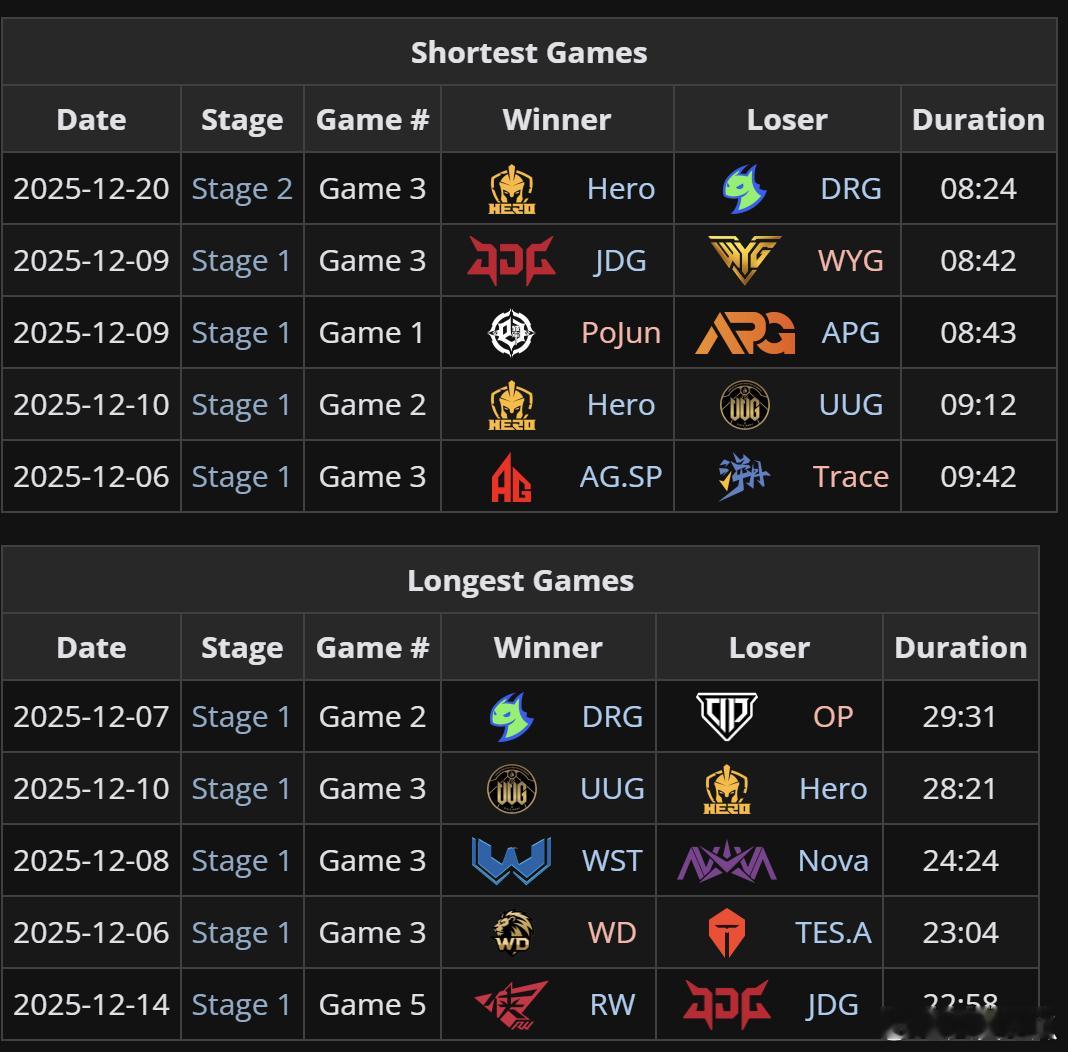The width and height of the screenshot is (1068, 1052).
Task: Click the OP shield logo in Longest Games
Action: tap(727, 717)
